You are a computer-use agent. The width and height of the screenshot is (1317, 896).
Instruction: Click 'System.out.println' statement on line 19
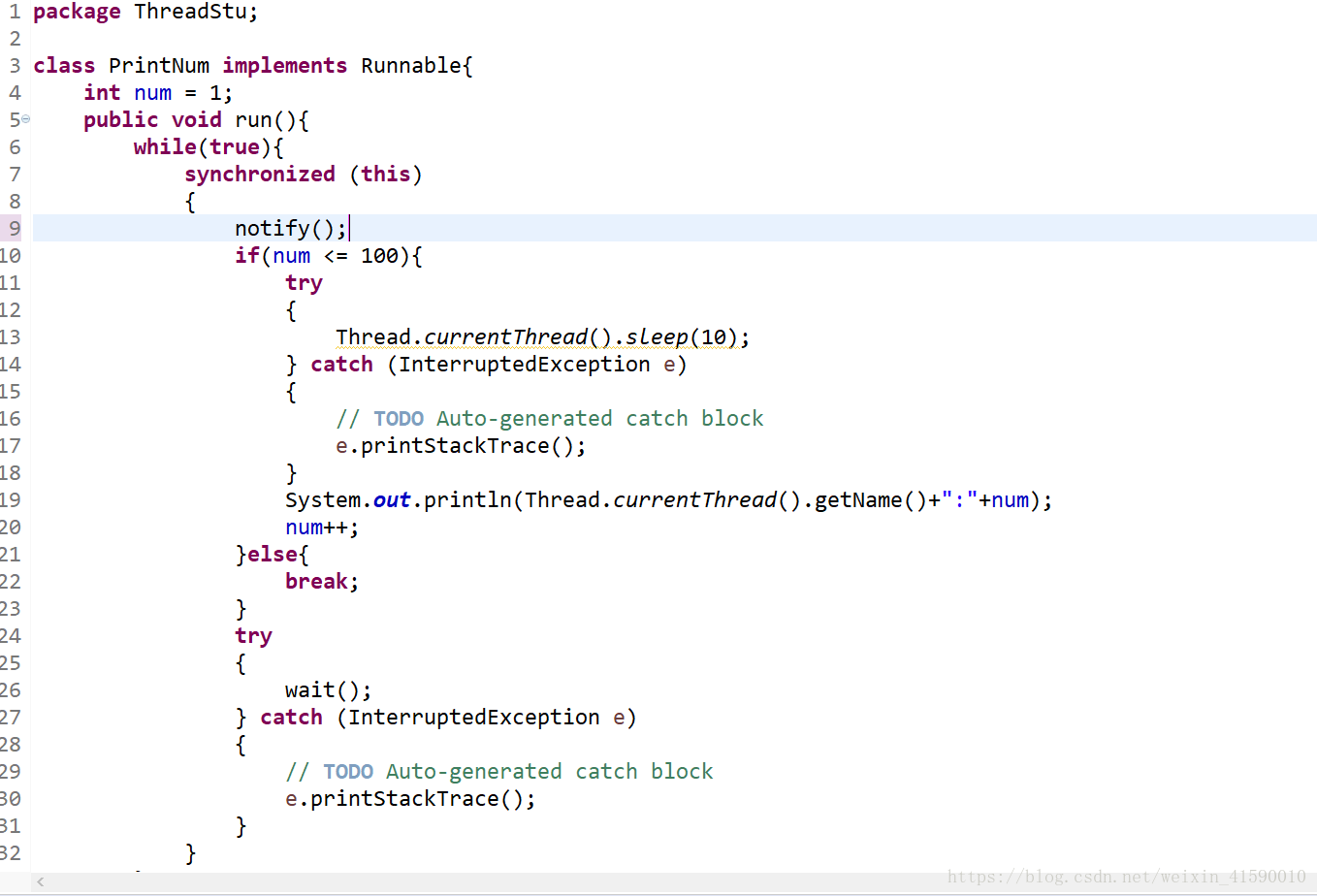(669, 500)
